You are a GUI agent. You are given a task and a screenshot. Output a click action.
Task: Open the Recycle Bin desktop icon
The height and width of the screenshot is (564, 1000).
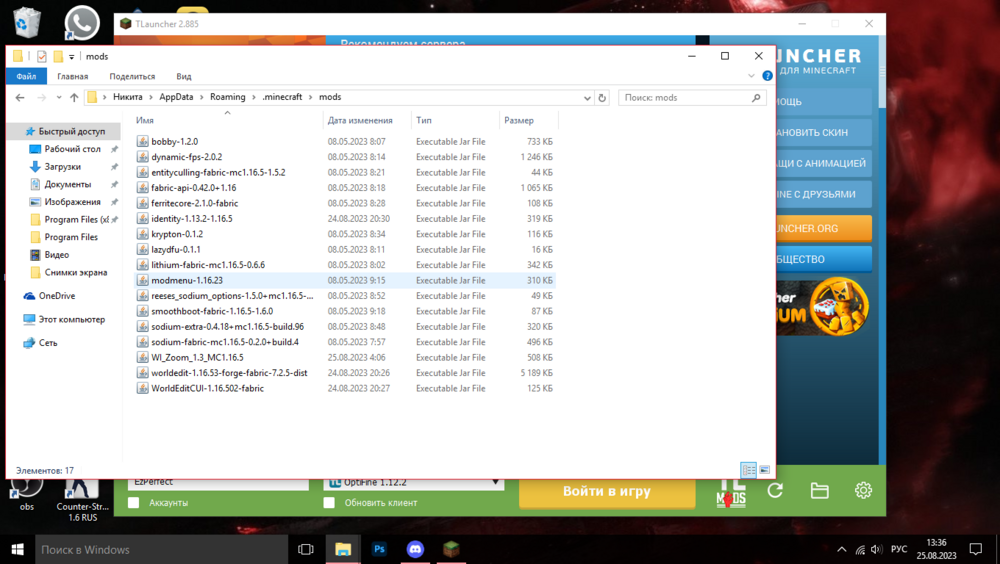pyautogui.click(x=27, y=22)
